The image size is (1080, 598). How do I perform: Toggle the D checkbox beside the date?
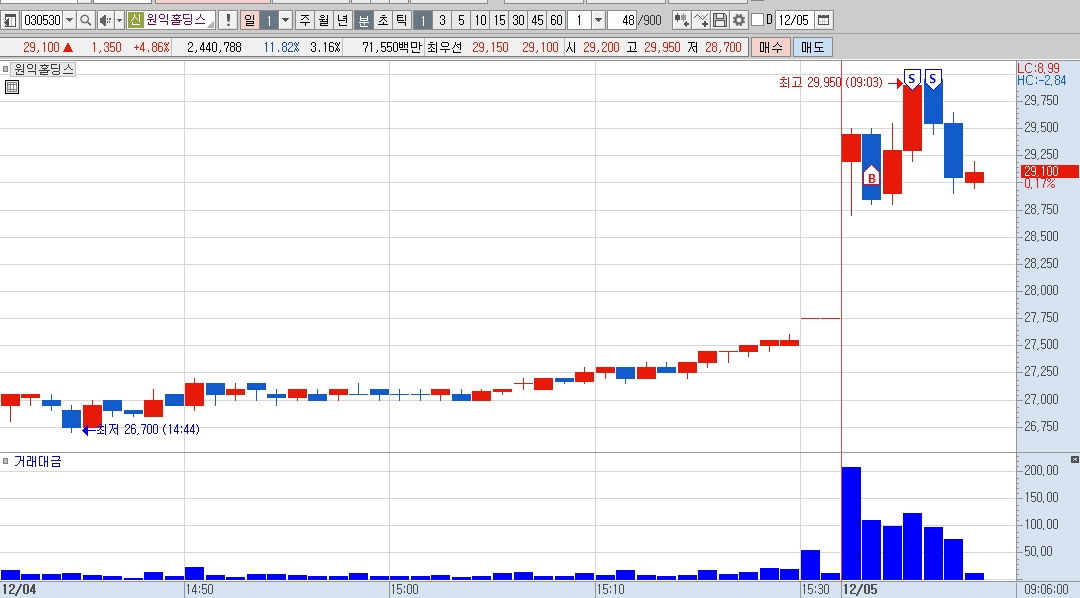[x=758, y=20]
